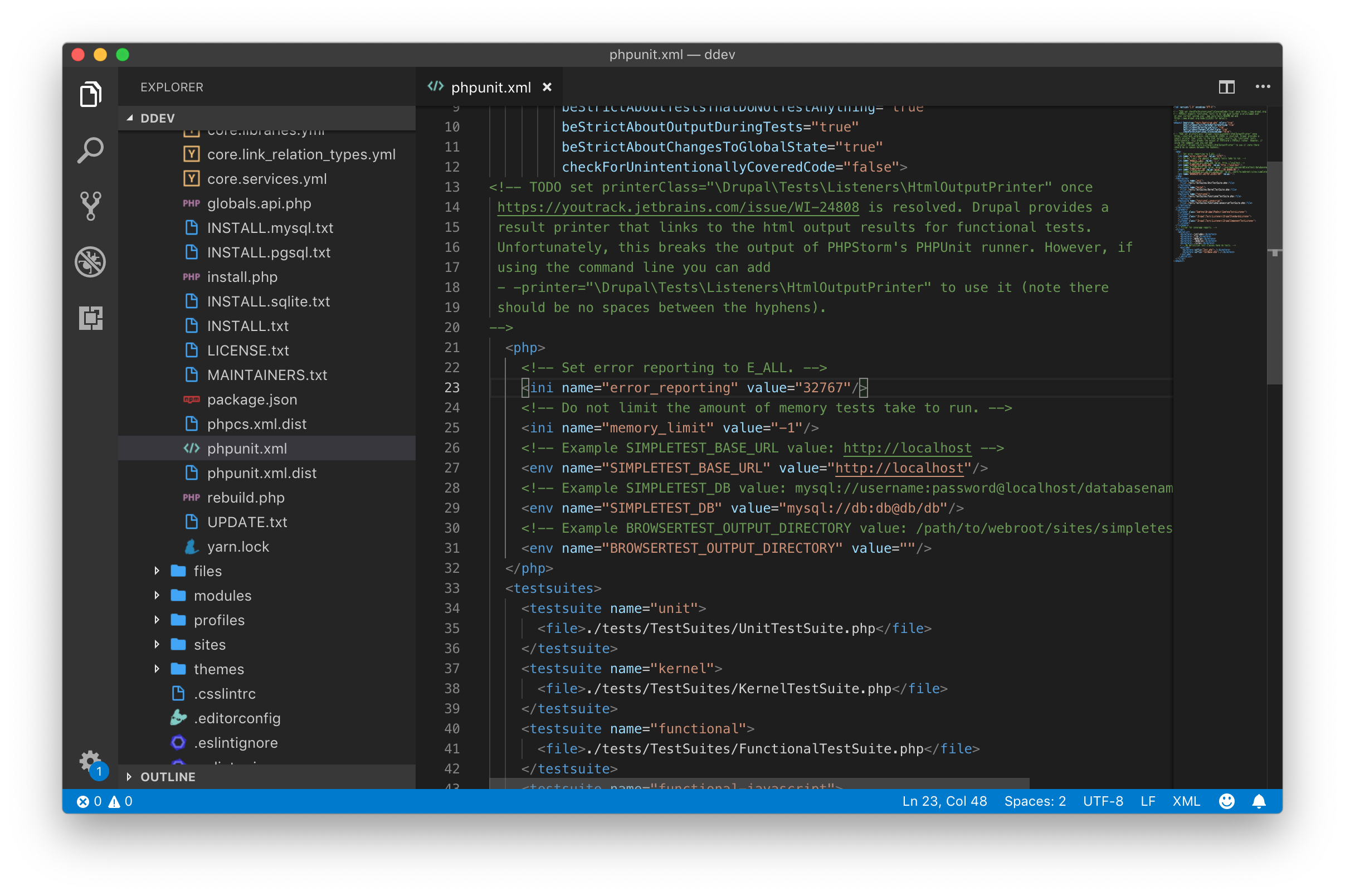The height and width of the screenshot is (896, 1345).
Task: Open the notifications bell
Action: pyautogui.click(x=1259, y=801)
